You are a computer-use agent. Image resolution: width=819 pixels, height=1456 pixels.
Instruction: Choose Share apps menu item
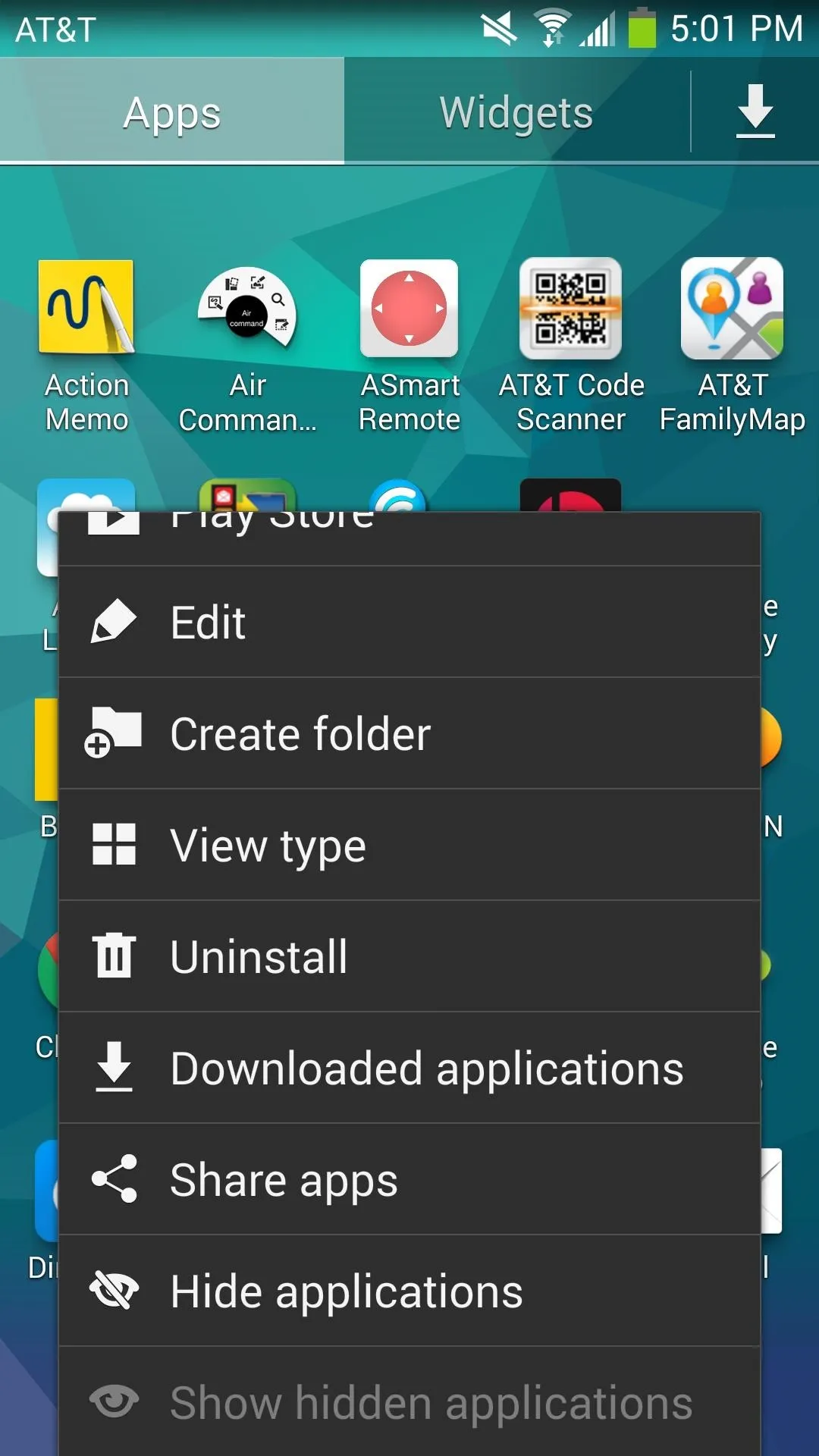coord(409,1179)
